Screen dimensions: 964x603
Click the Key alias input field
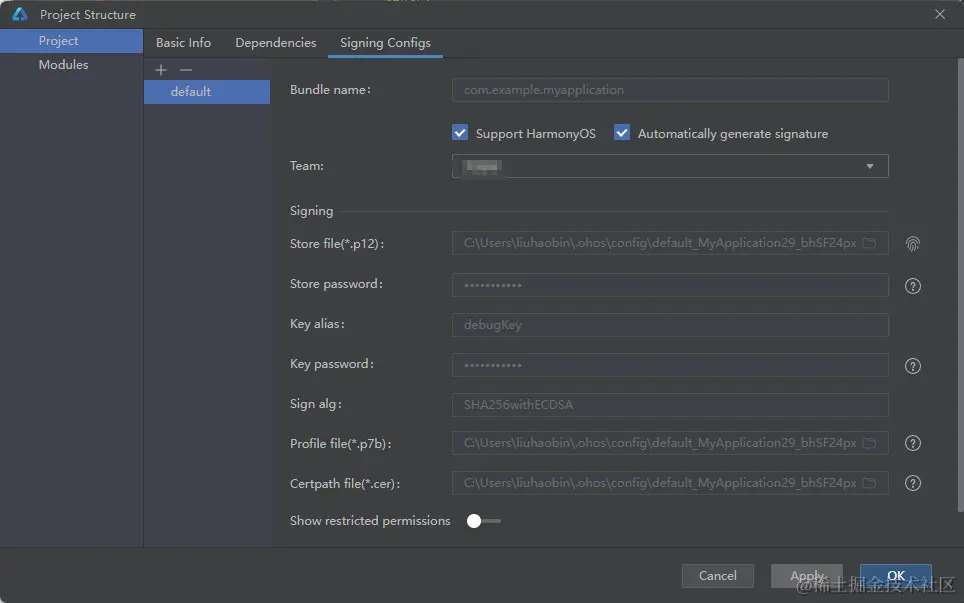pos(670,325)
